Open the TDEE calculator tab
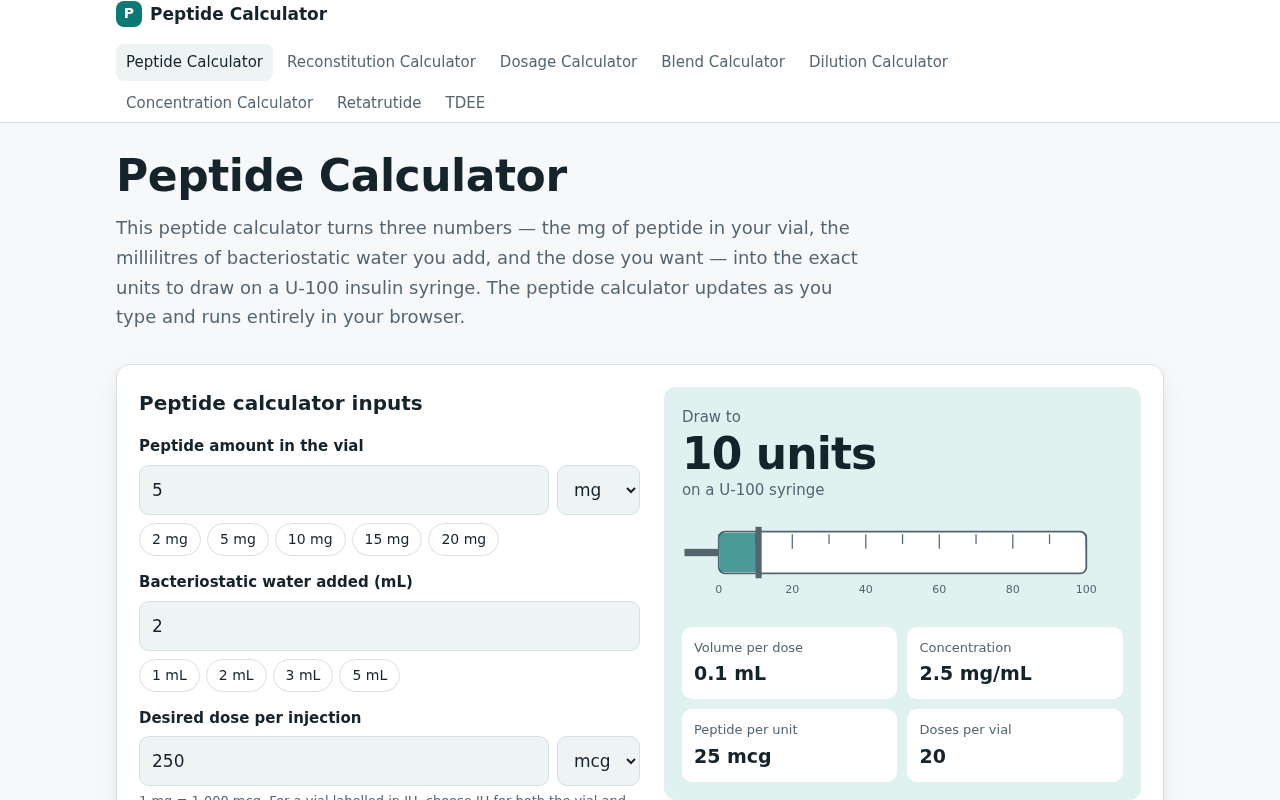Image resolution: width=1280 pixels, height=800 pixels. 465,103
